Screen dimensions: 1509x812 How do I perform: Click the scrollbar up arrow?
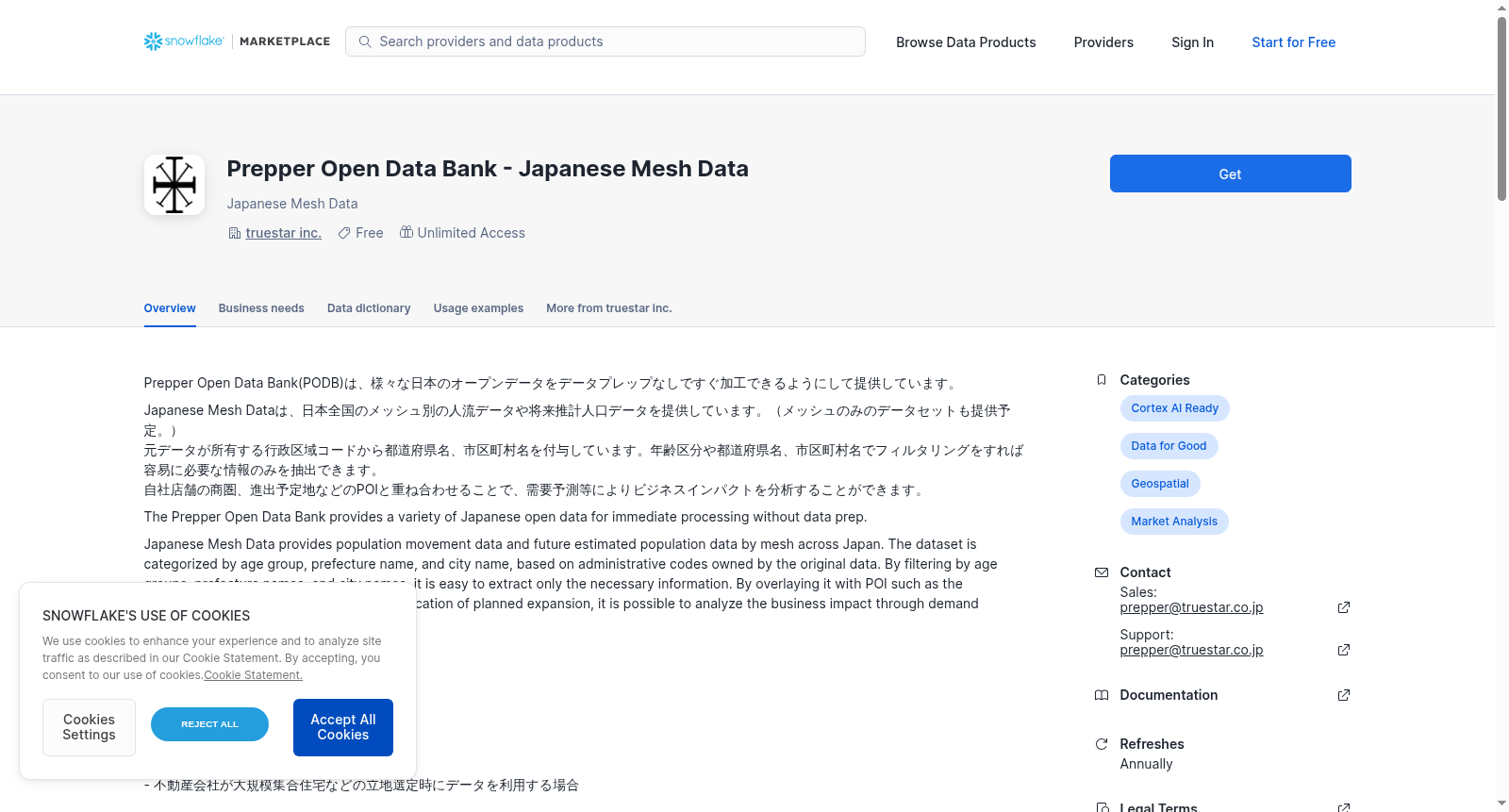coord(1501,8)
